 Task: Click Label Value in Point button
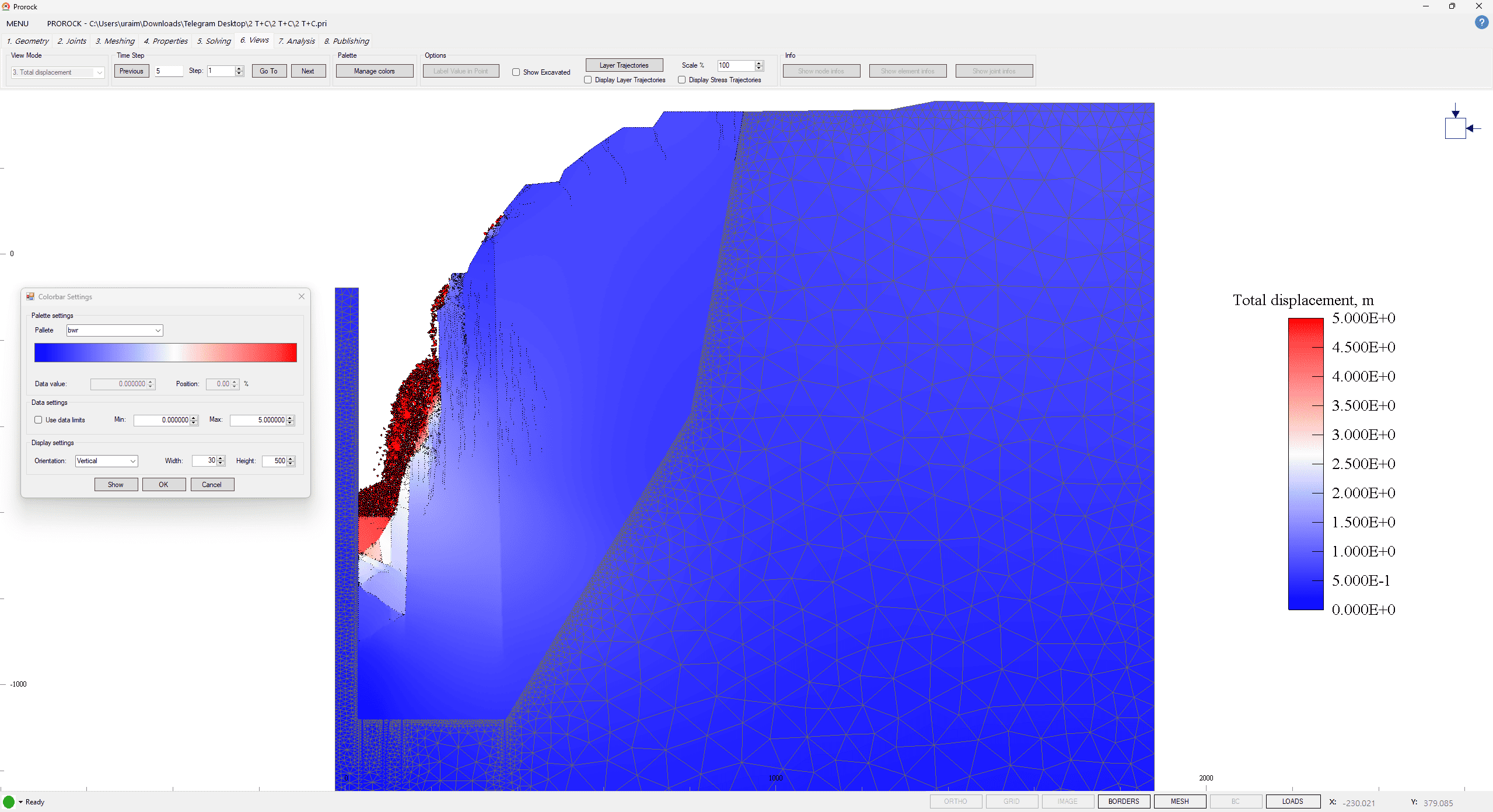[461, 71]
